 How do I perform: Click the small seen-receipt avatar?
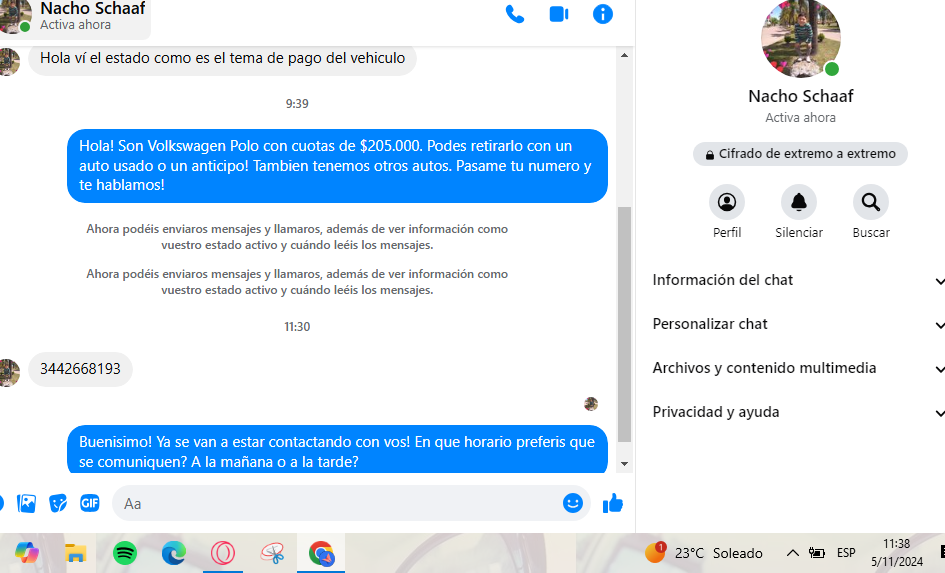click(x=591, y=404)
